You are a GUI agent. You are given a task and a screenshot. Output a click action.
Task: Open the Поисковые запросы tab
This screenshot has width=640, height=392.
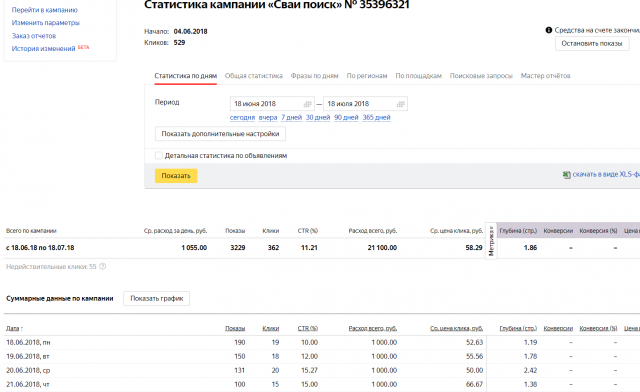point(481,76)
